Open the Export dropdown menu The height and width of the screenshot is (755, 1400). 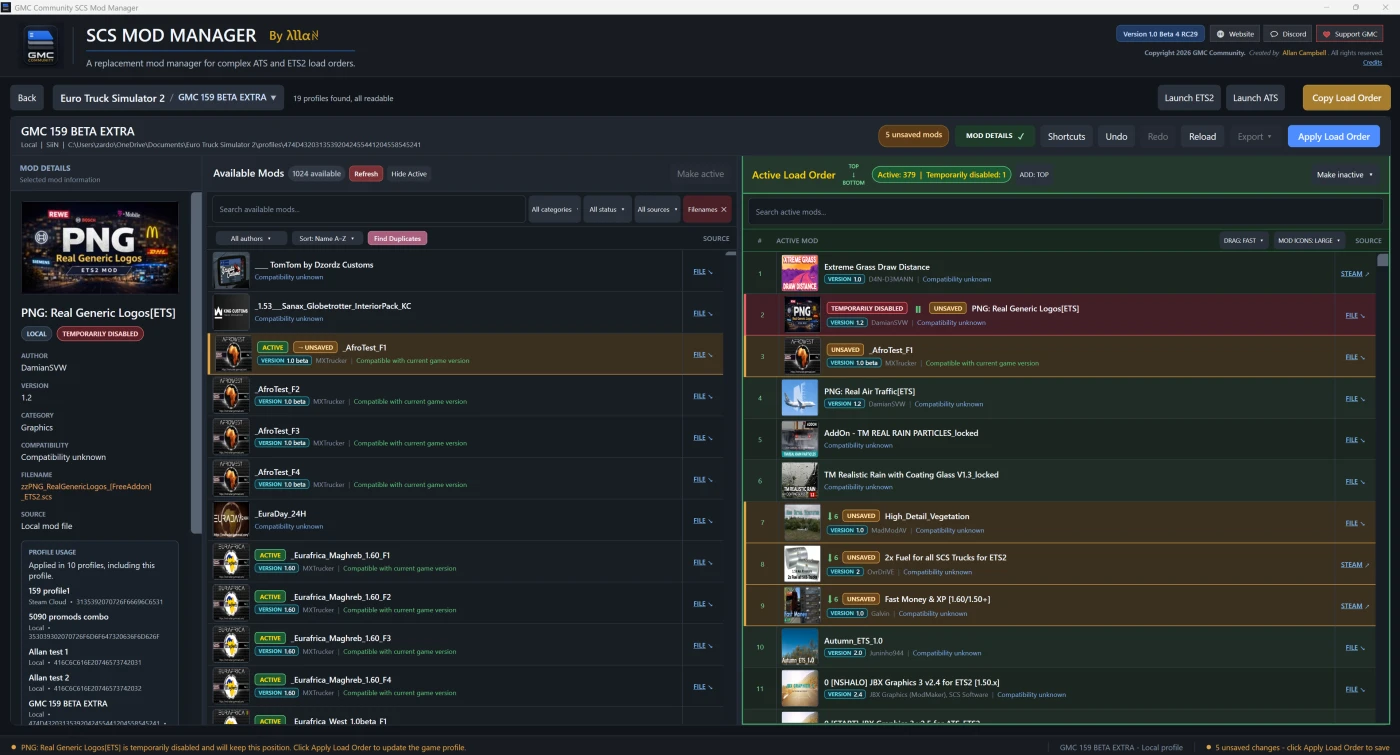1254,136
